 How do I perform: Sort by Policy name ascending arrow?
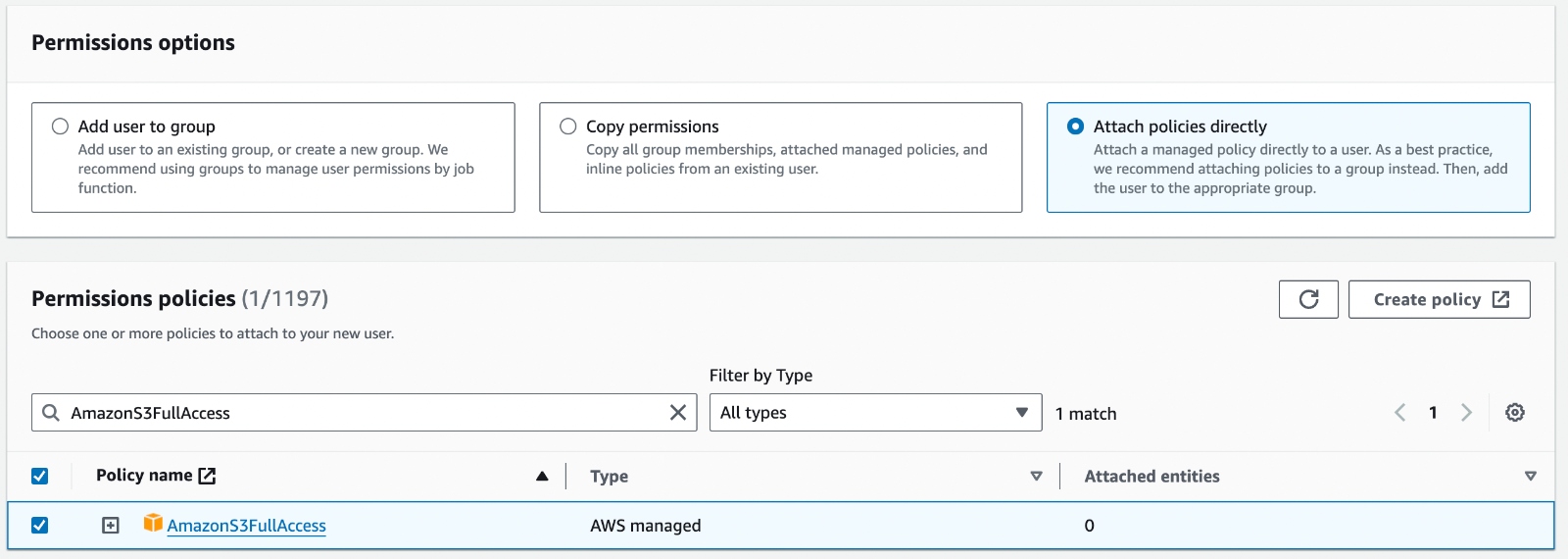coord(542,477)
